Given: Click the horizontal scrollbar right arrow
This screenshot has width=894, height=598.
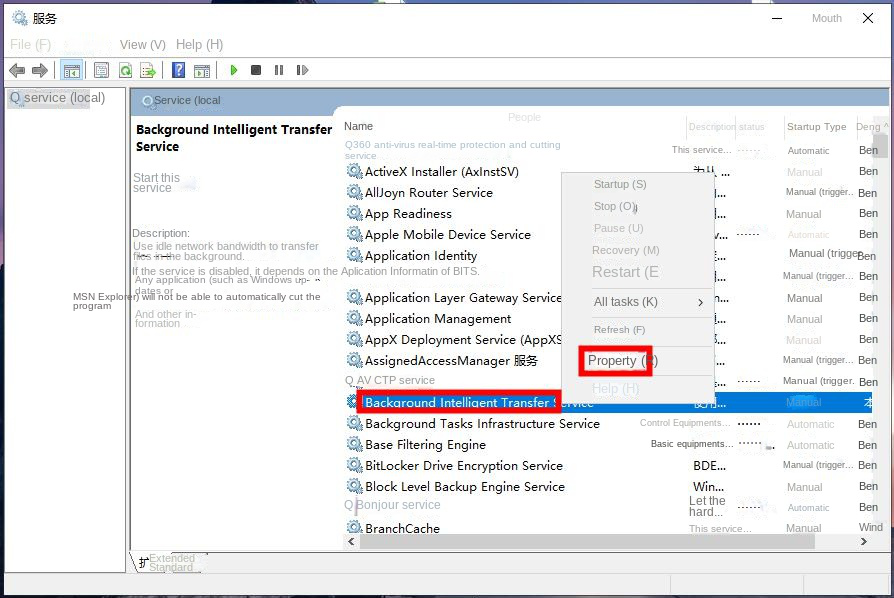Looking at the screenshot, I should click(x=864, y=541).
